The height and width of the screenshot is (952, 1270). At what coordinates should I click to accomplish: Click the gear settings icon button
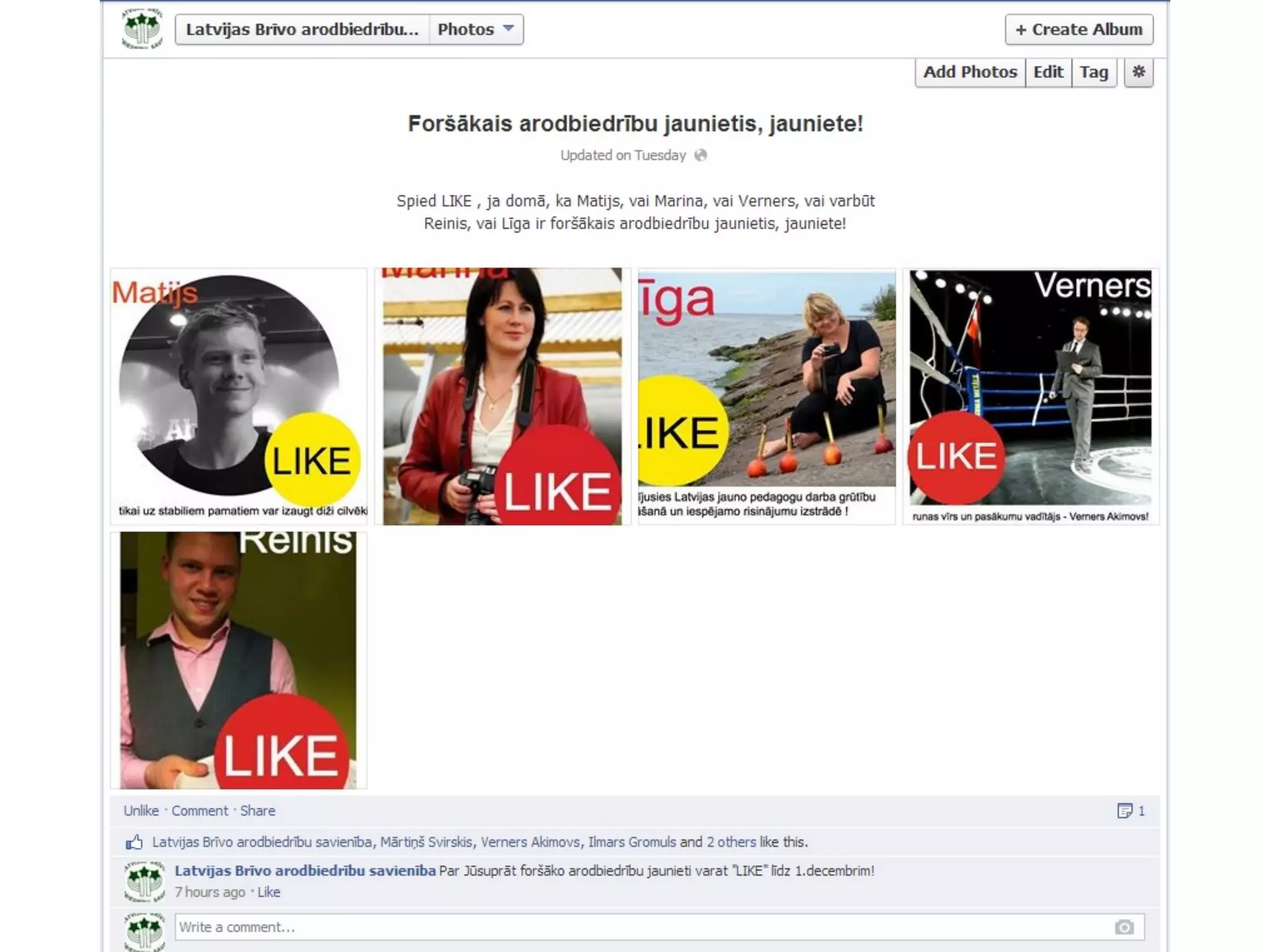[1139, 72]
